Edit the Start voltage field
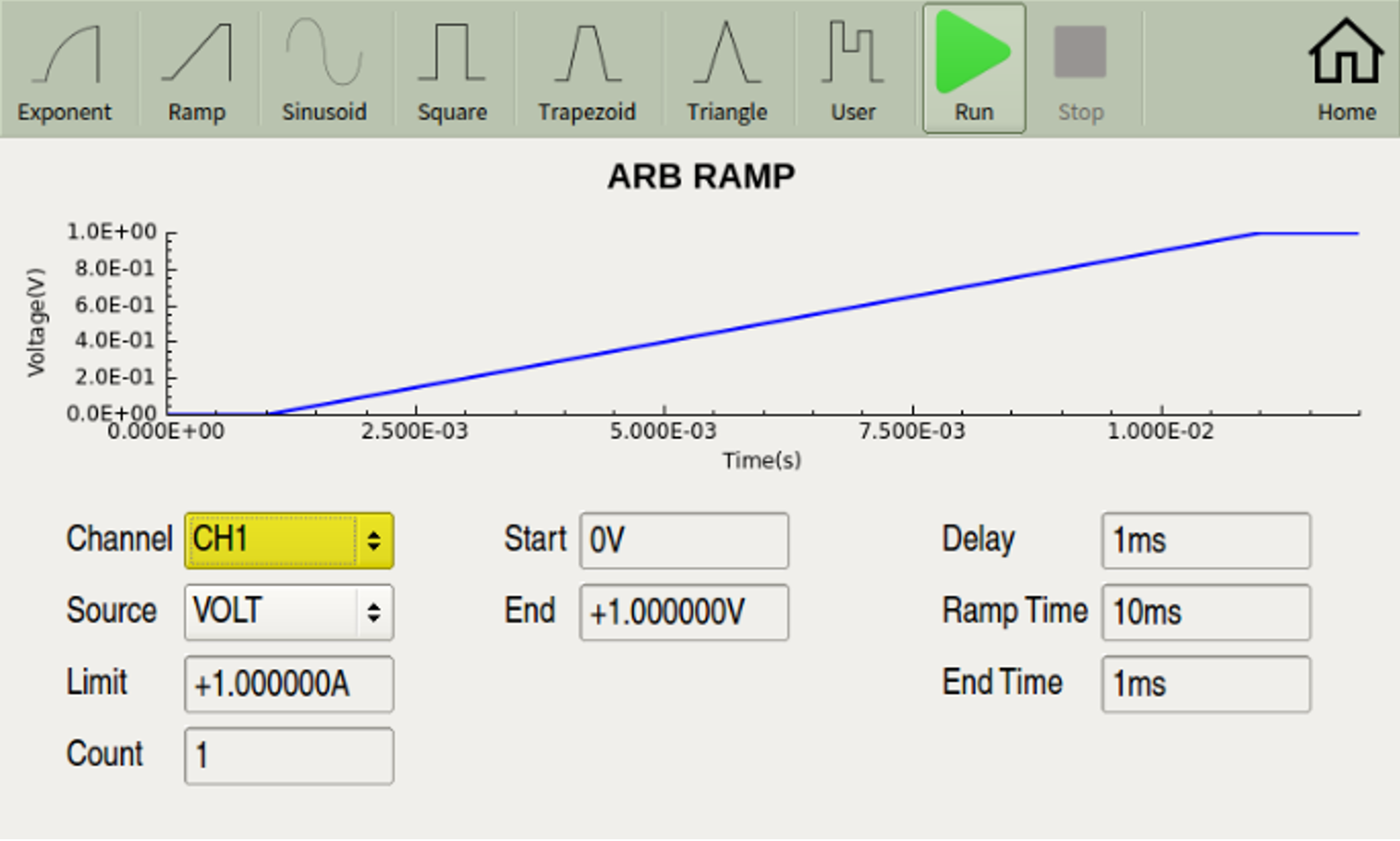Image resolution: width=1400 pixels, height=841 pixels. [684, 540]
